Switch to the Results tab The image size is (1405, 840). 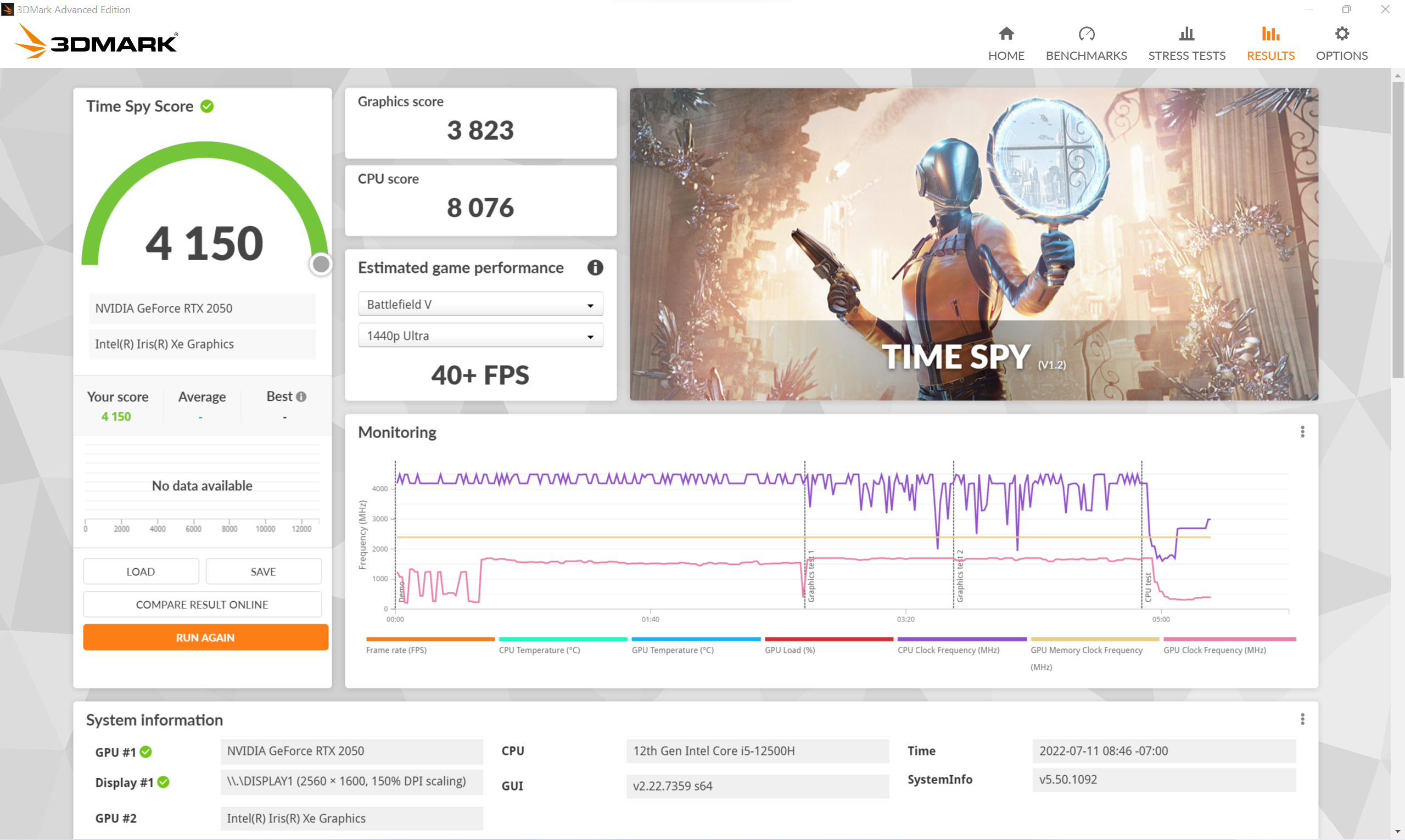(1270, 43)
